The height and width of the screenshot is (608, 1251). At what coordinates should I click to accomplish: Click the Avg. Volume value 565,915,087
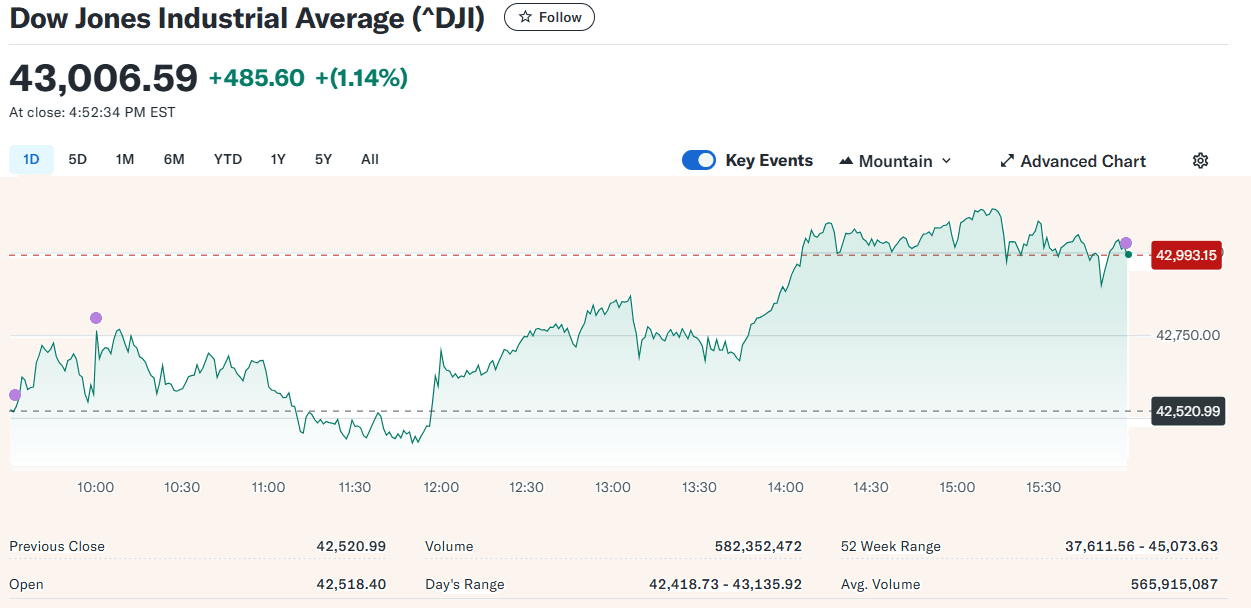click(x=1174, y=584)
